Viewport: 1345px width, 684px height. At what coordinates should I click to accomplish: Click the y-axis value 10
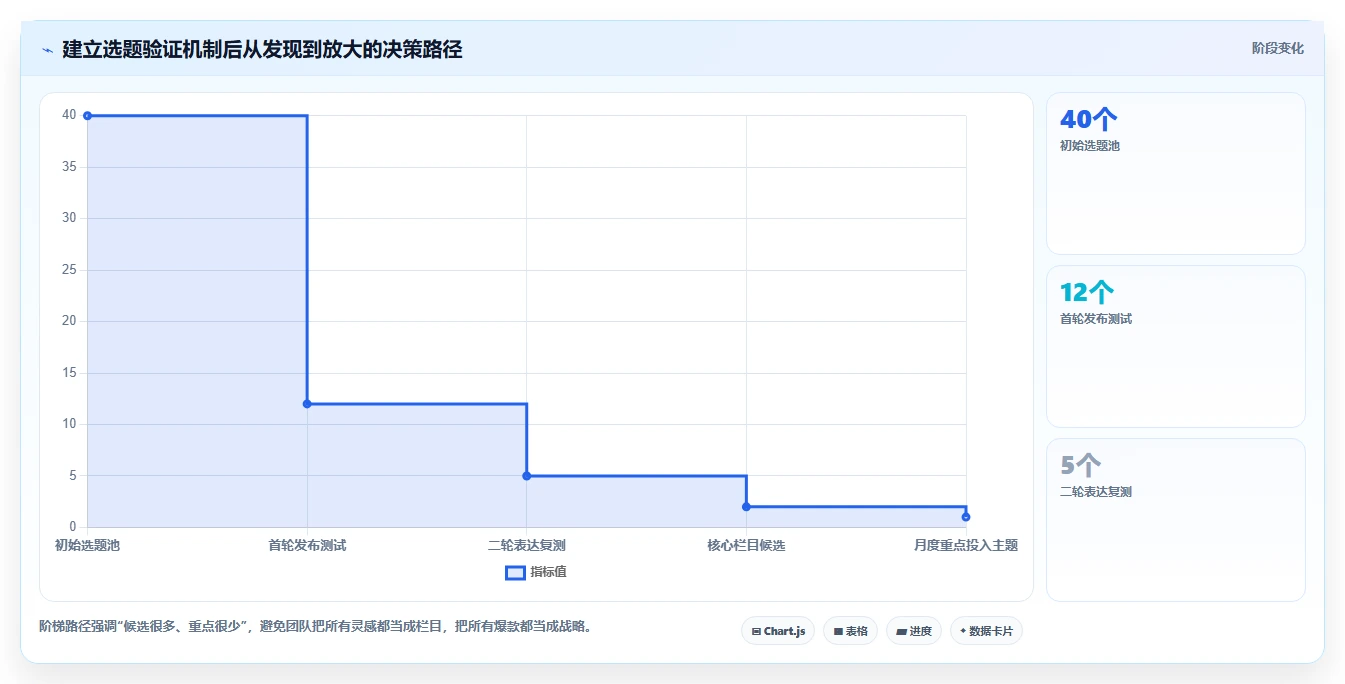coord(69,424)
